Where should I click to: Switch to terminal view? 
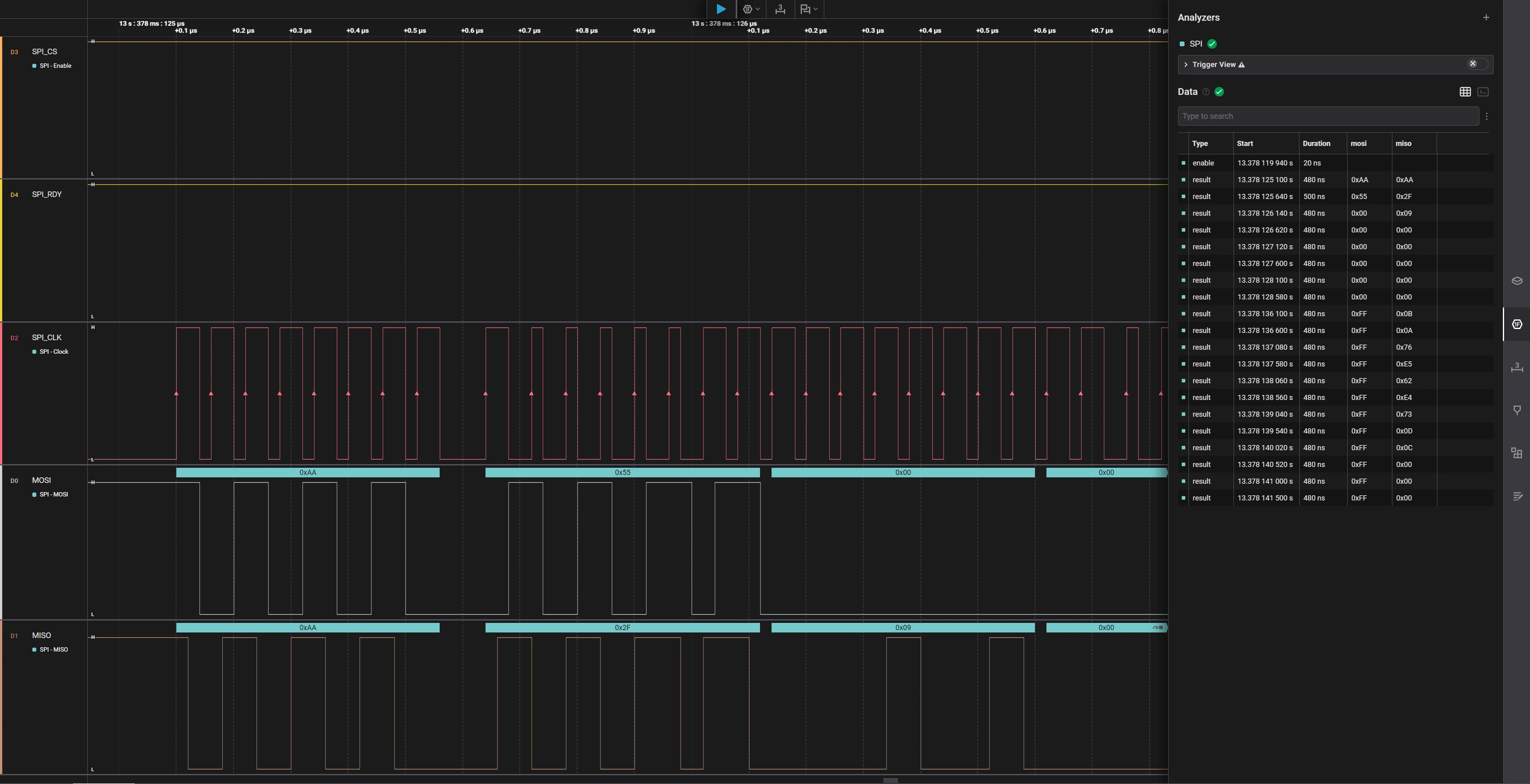tap(1483, 92)
